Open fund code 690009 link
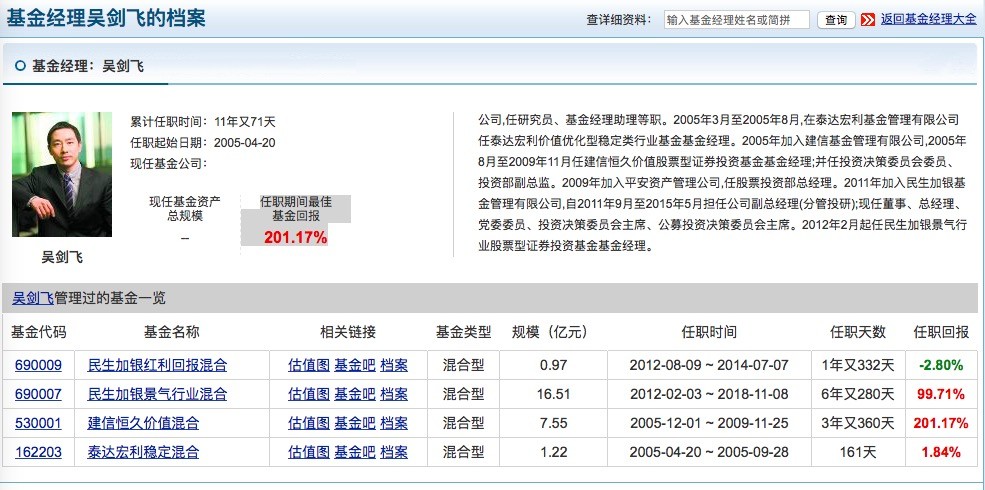The image size is (985, 490). [38, 365]
